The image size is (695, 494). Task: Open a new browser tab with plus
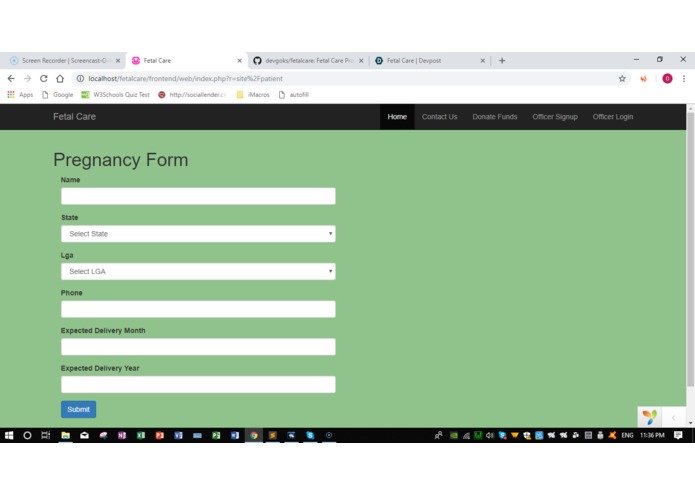[x=502, y=61]
